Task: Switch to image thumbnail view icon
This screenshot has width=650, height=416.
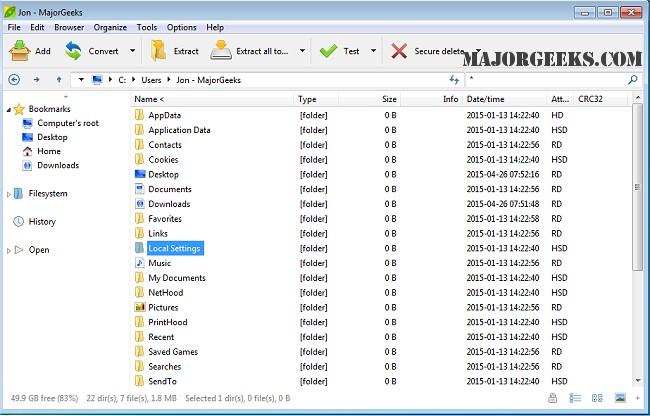Action: click(620, 400)
